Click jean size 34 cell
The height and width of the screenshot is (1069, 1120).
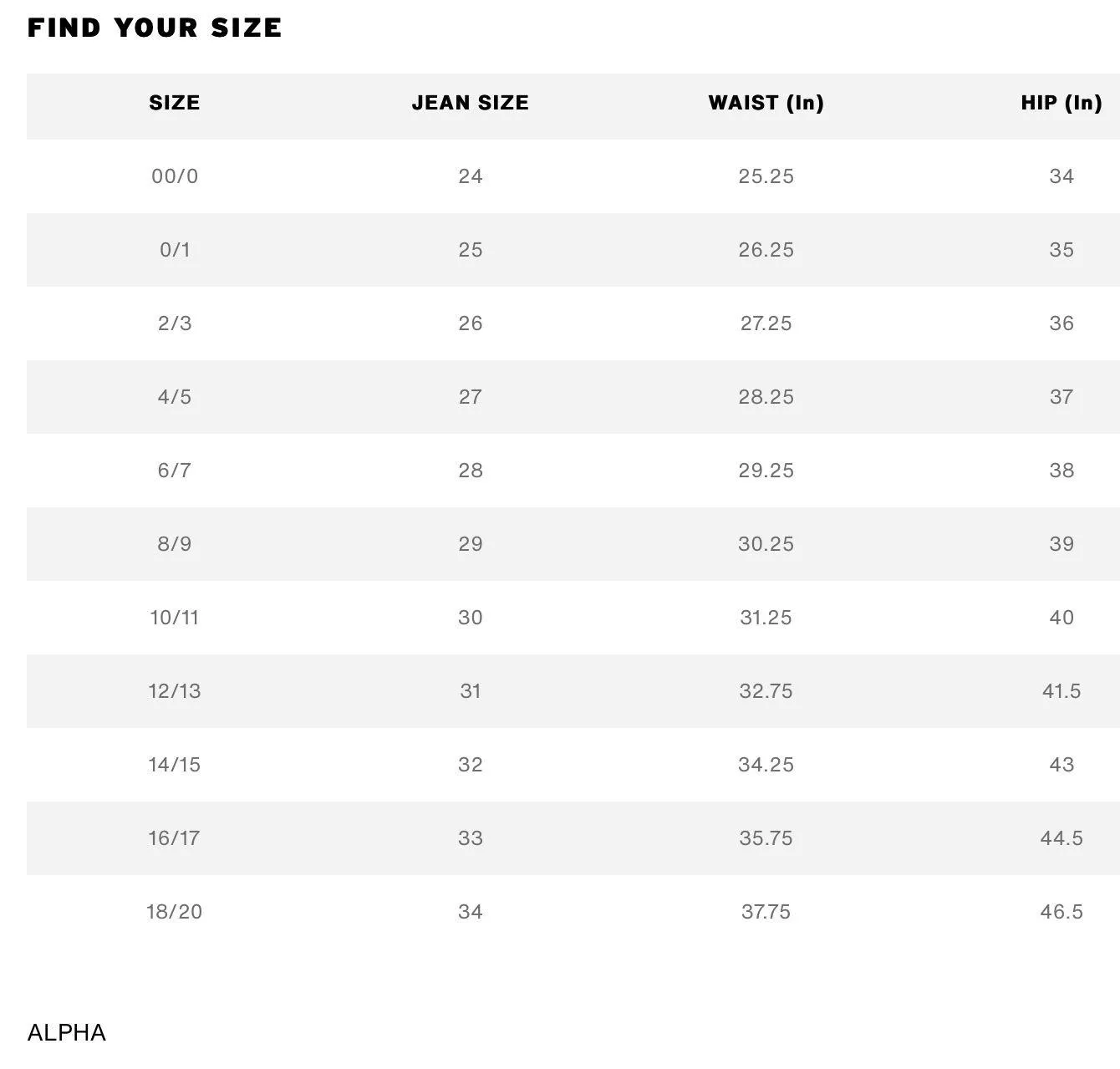pos(471,912)
